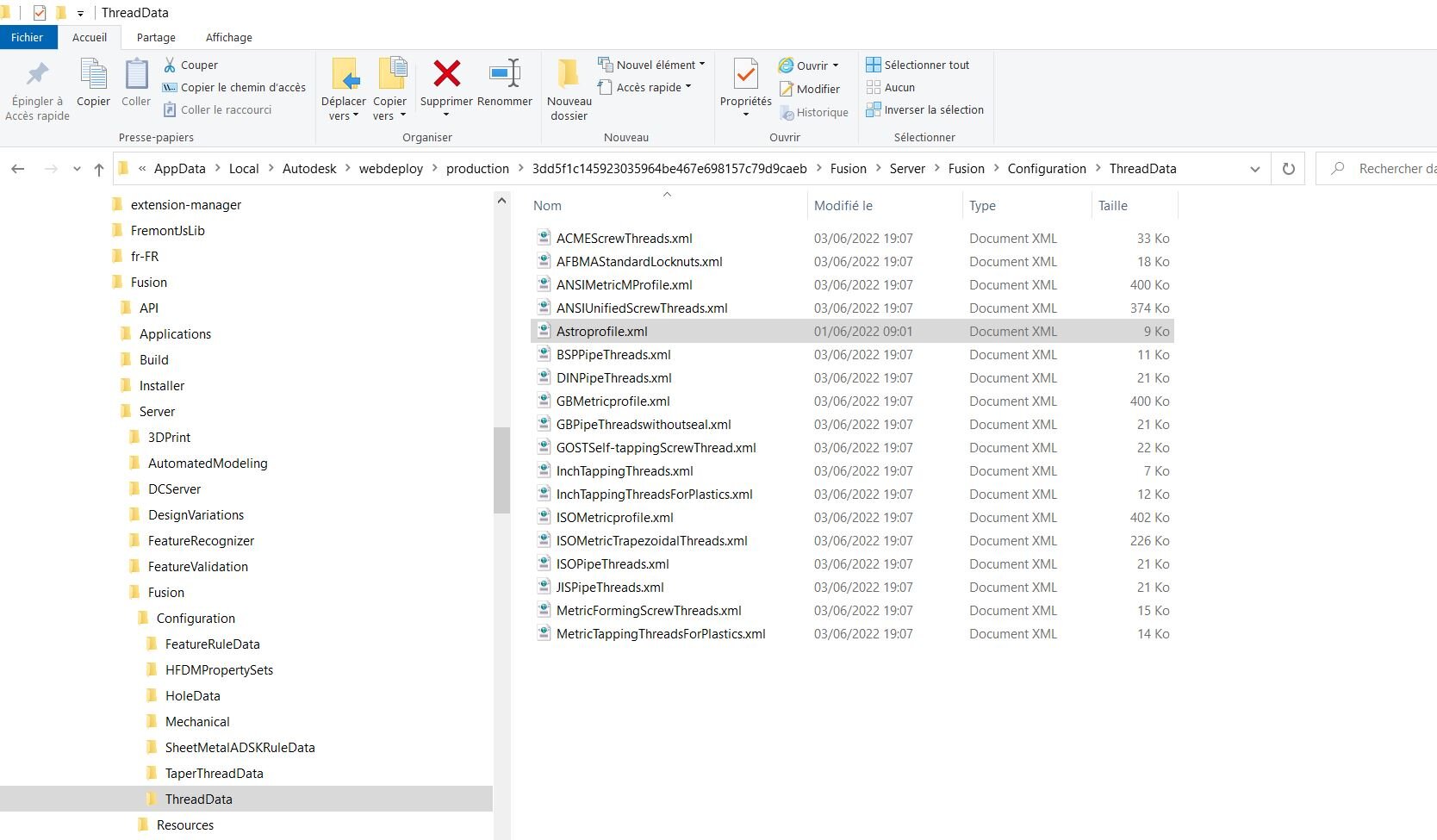Open recent locations dropdown arrow
Screen dimensions: 1437x840
[77, 169]
